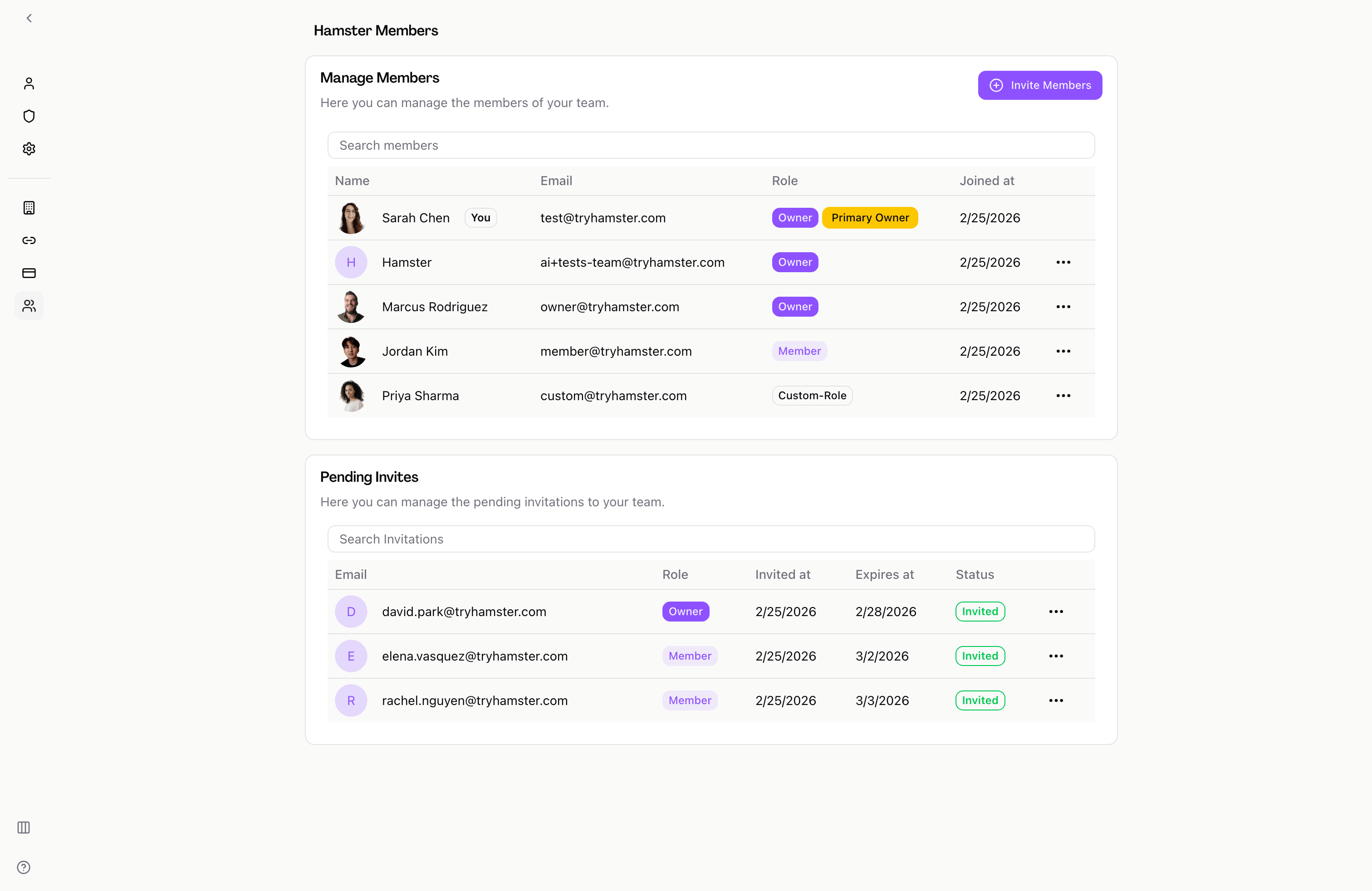Open the actions menu for Priya Sharma
This screenshot has height=891, width=1372.
pyautogui.click(x=1063, y=395)
